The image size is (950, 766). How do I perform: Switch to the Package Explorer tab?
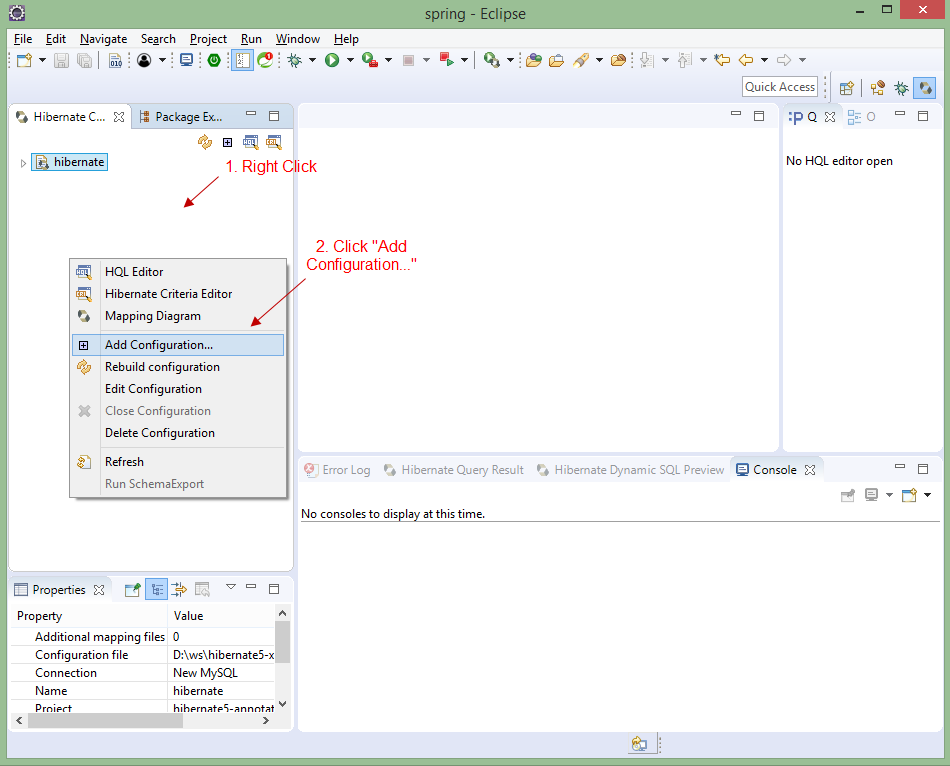181,117
